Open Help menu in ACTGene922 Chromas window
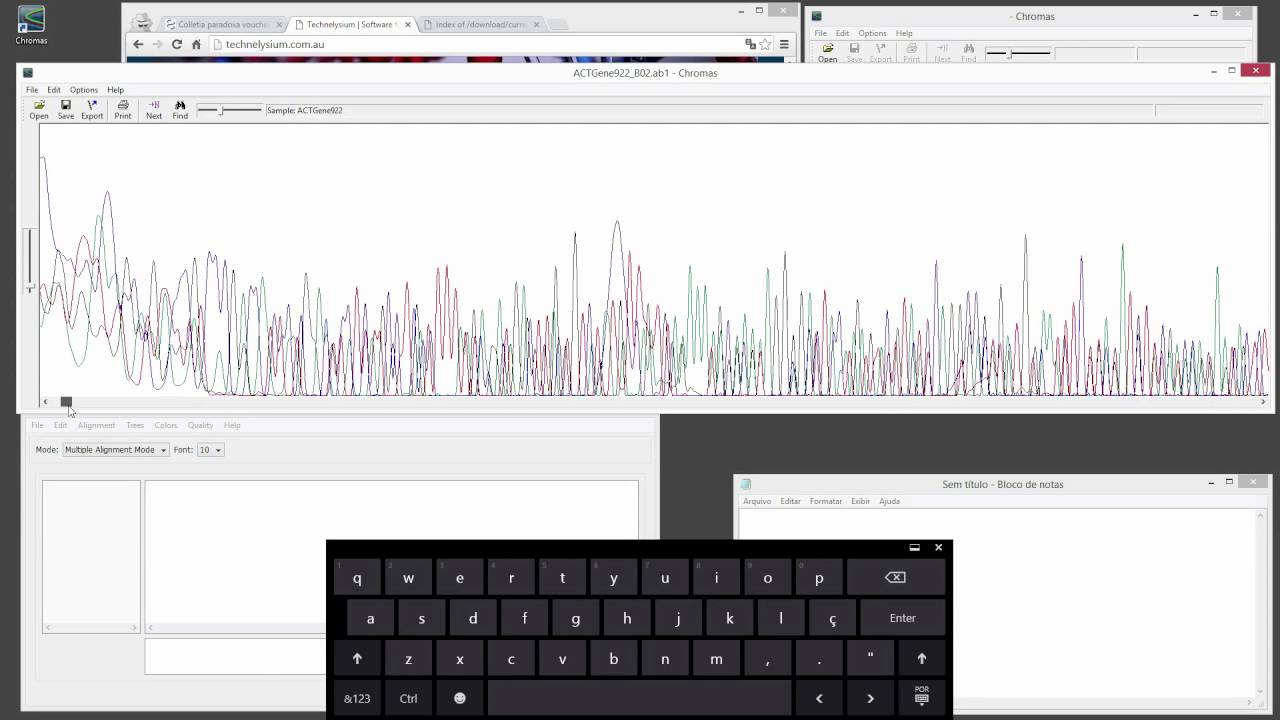Viewport: 1280px width, 720px height. click(116, 90)
